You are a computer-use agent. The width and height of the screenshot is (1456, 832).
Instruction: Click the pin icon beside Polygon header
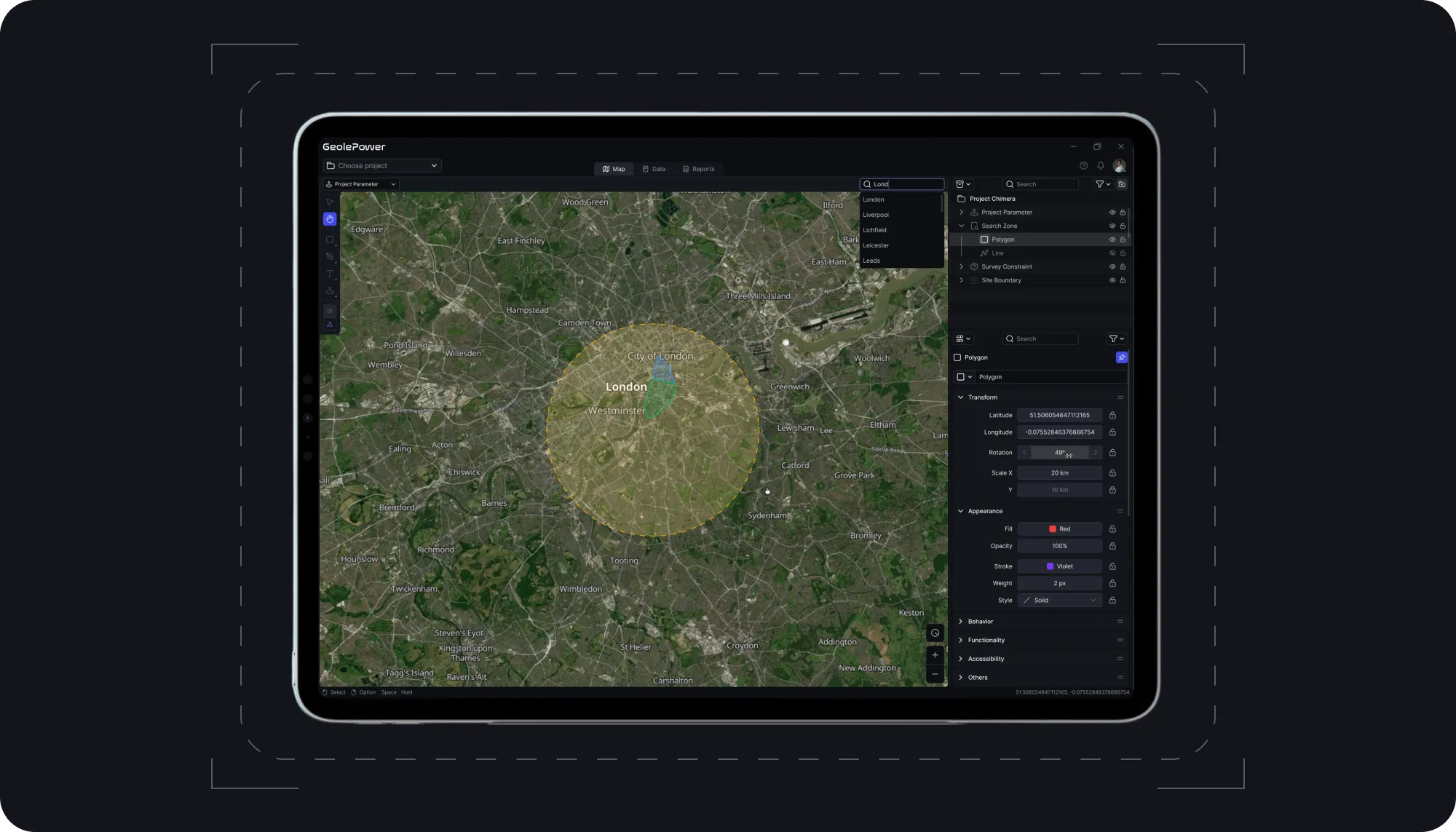(x=1121, y=357)
